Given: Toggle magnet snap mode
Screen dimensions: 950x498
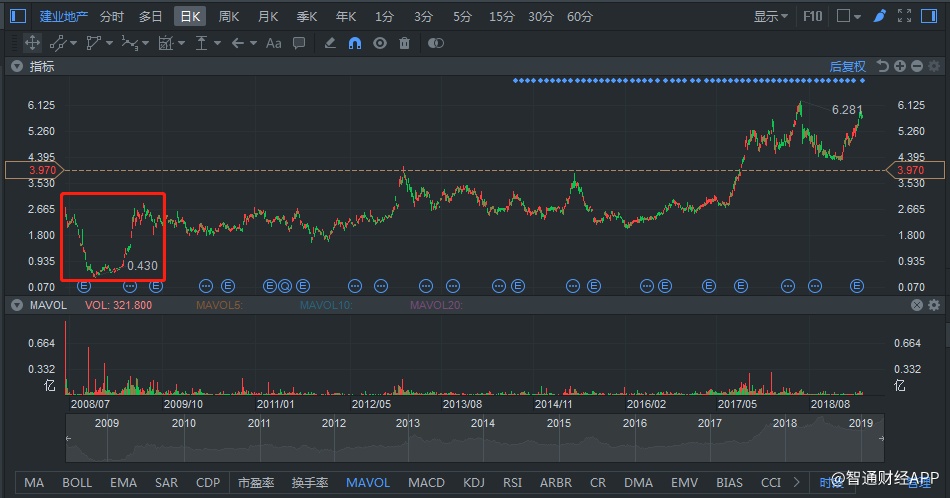Looking at the screenshot, I should (x=355, y=43).
